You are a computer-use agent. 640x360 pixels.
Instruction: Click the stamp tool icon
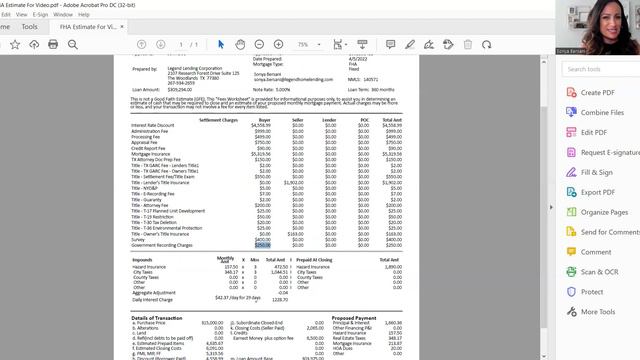click(x=448, y=44)
